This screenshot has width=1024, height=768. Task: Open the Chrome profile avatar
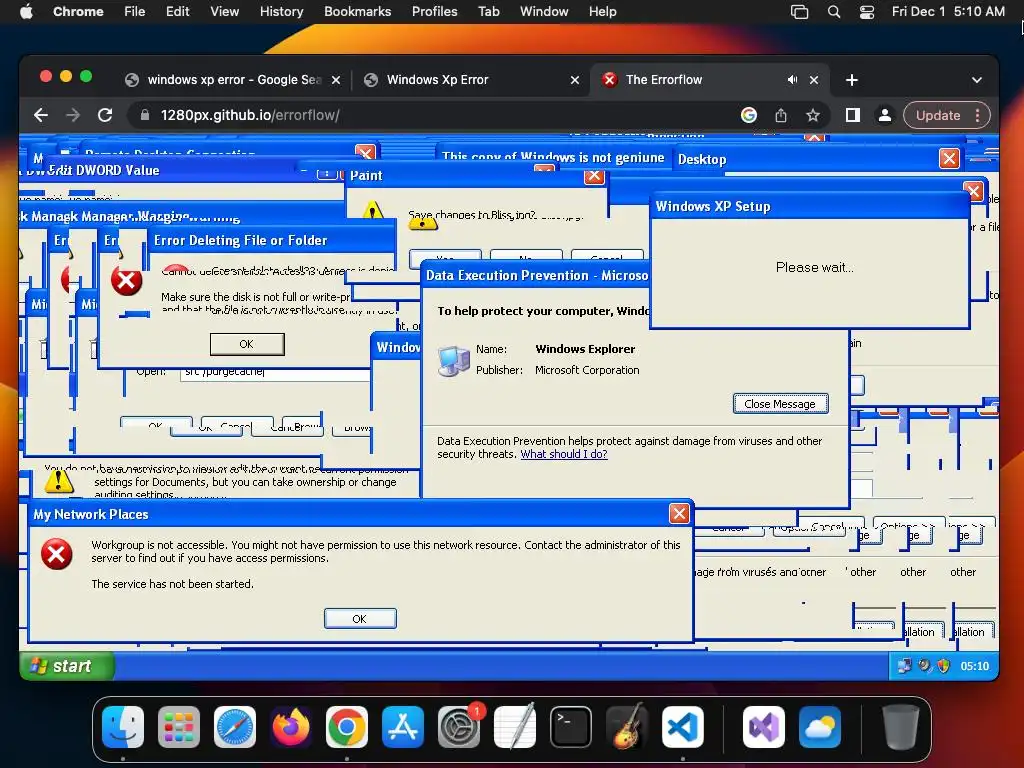(884, 116)
